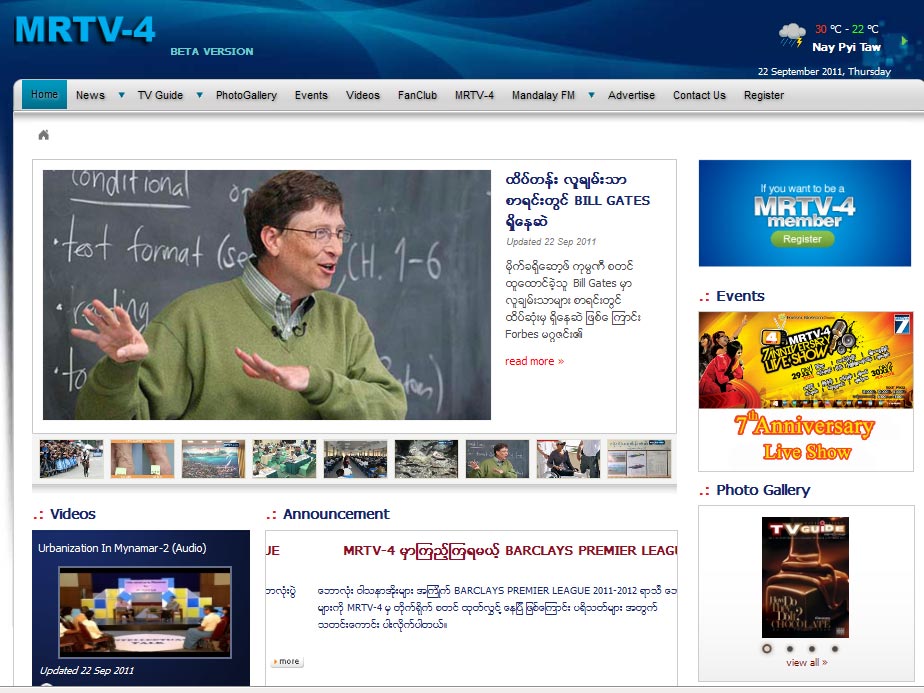The image size is (924, 693).
Task: Click the 'more' button under Announcement
Action: point(287,661)
